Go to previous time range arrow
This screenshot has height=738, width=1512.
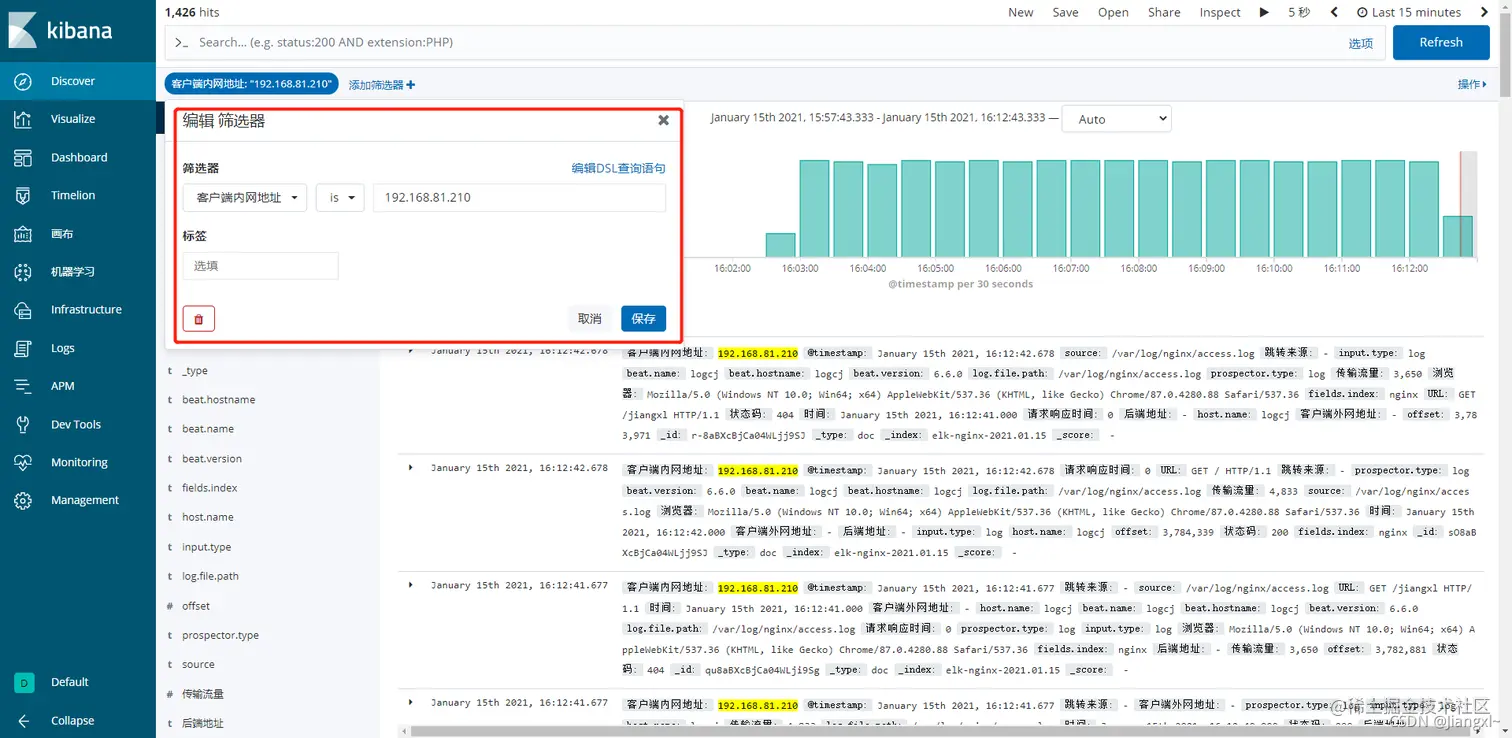(1334, 12)
